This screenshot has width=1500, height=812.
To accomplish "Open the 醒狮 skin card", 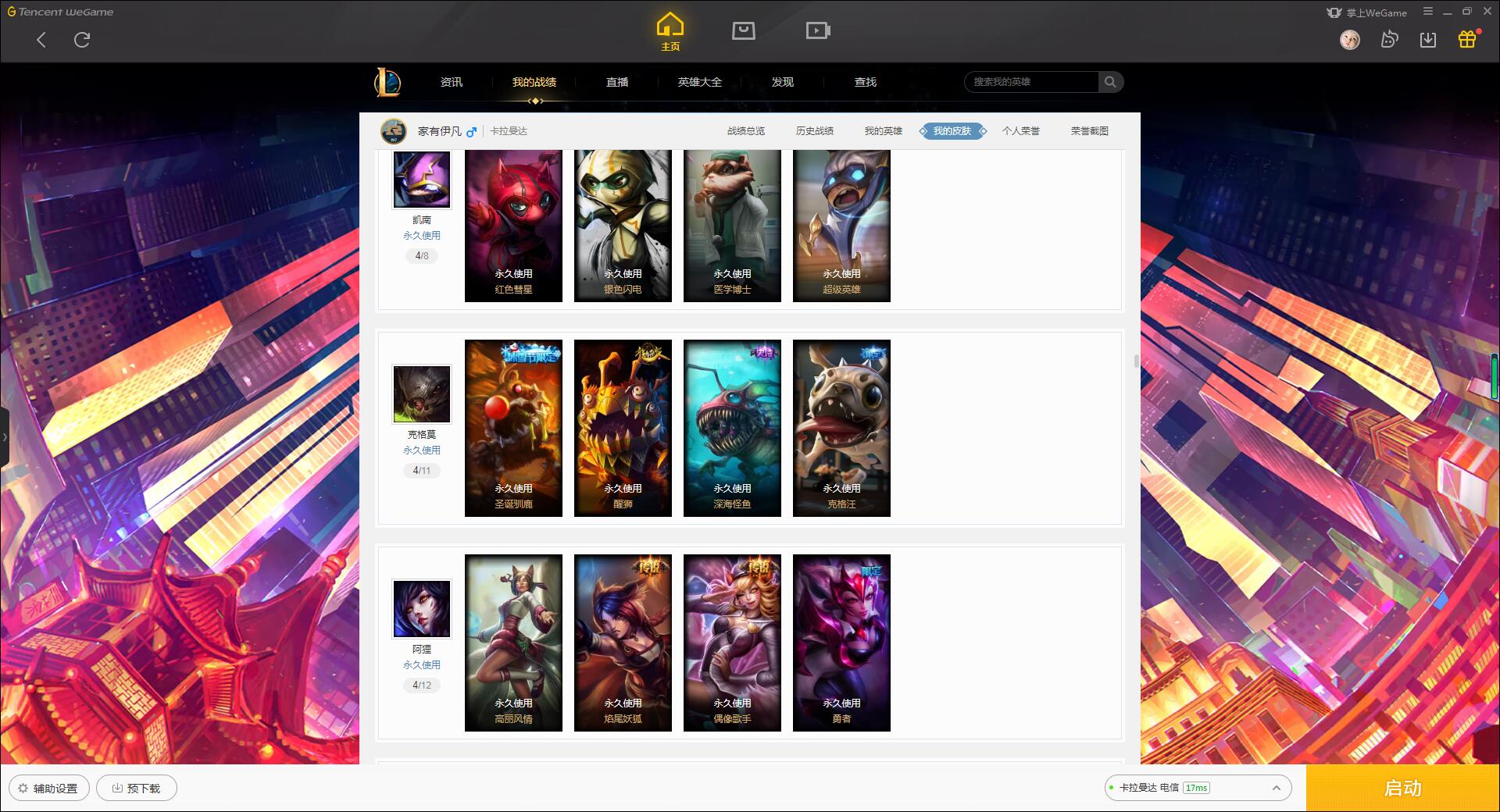I will tap(623, 428).
